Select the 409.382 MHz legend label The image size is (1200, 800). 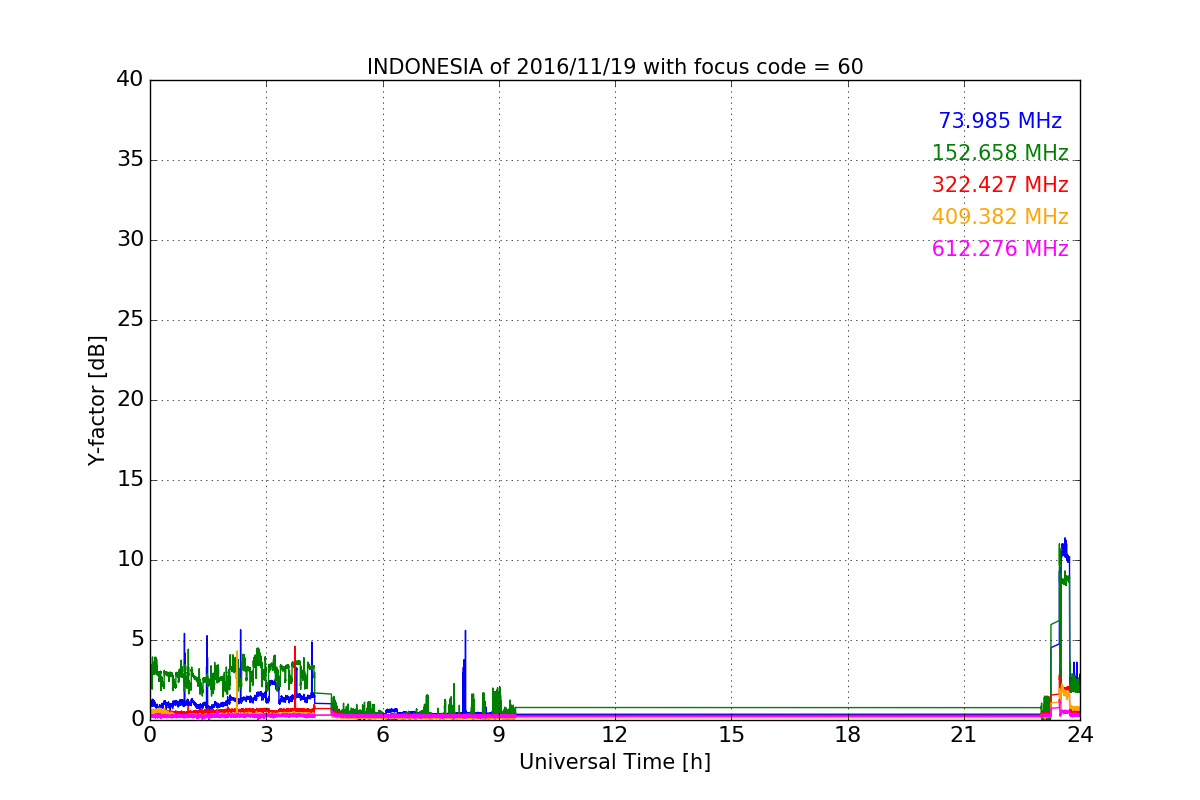click(x=1000, y=217)
